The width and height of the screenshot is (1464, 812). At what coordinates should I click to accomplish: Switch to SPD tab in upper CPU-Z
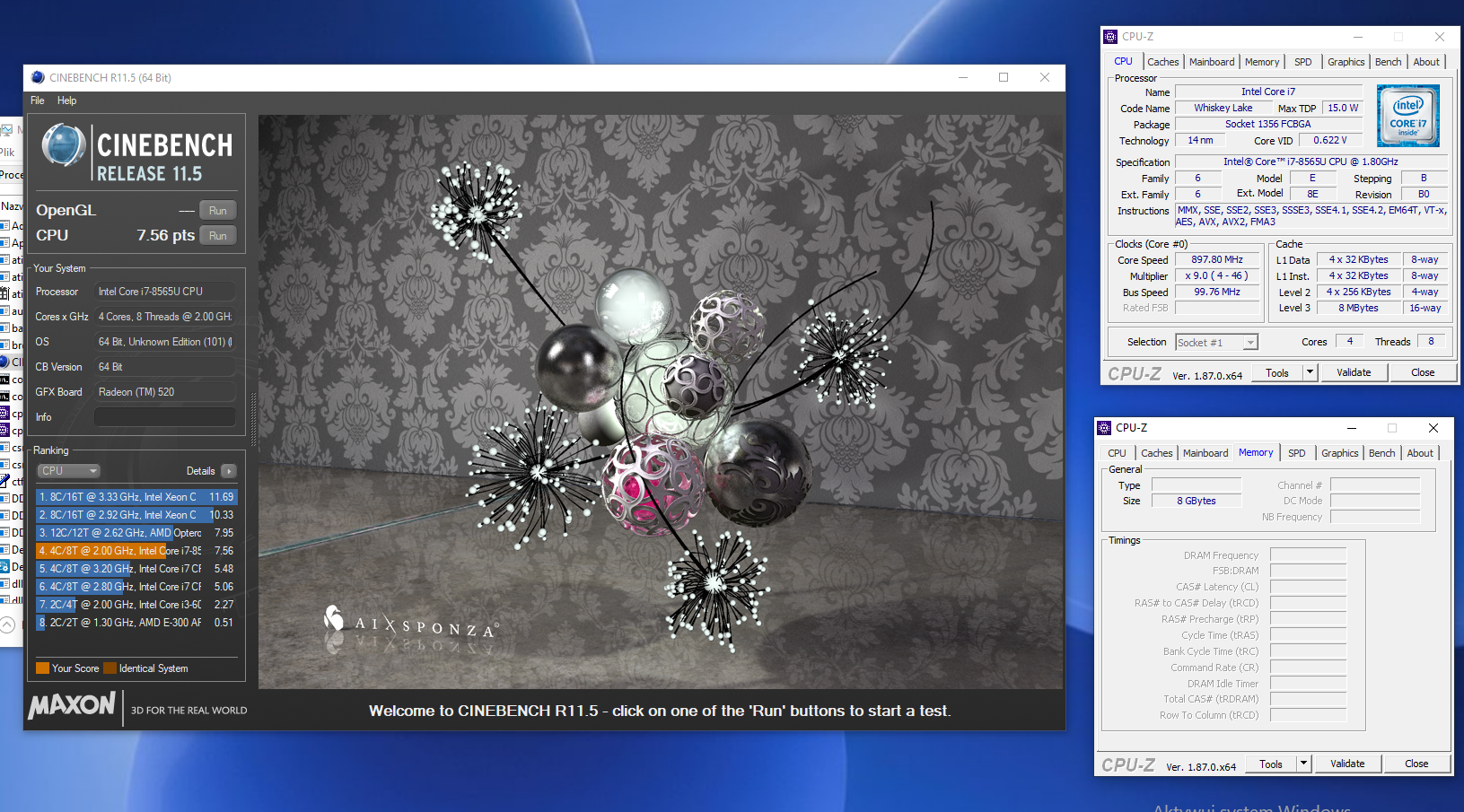tap(1302, 62)
